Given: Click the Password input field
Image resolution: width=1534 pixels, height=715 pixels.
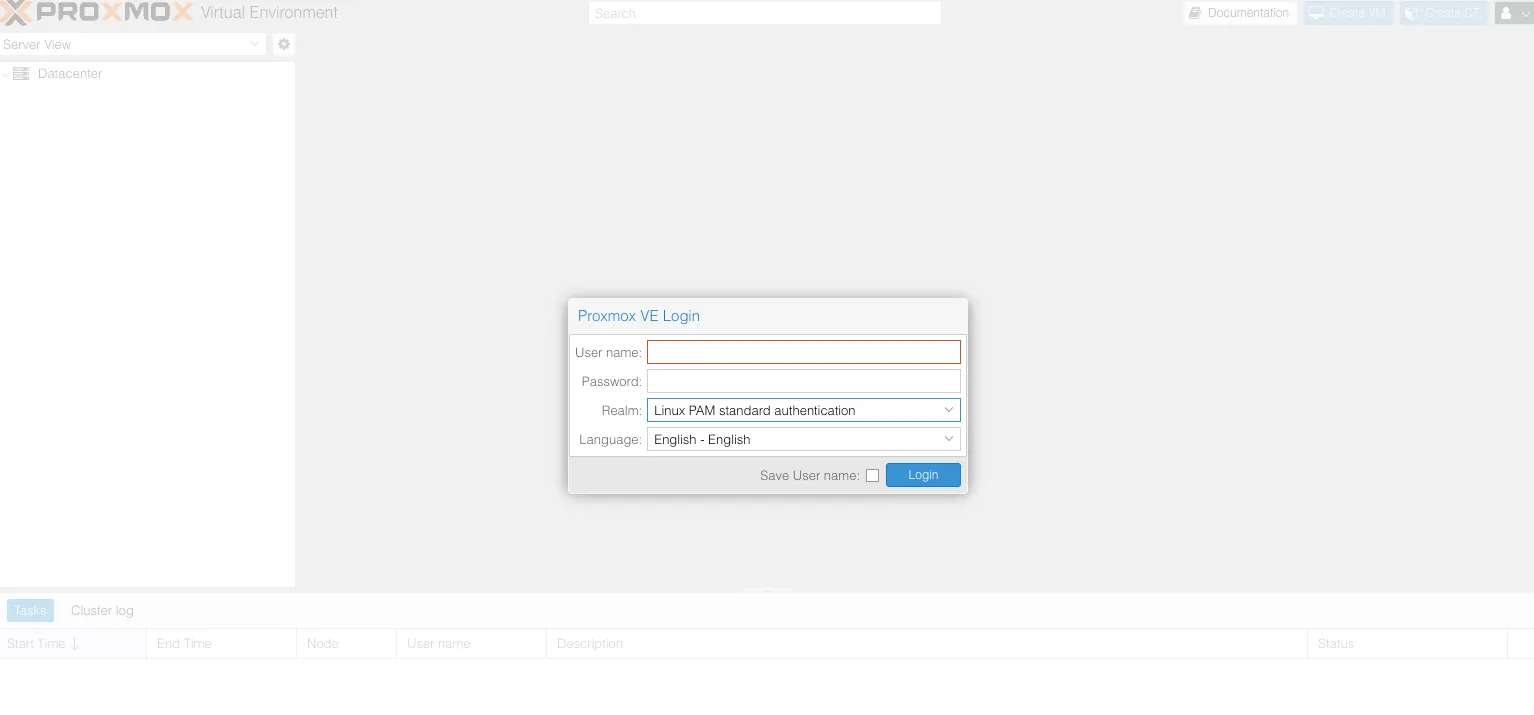Looking at the screenshot, I should 803,381.
